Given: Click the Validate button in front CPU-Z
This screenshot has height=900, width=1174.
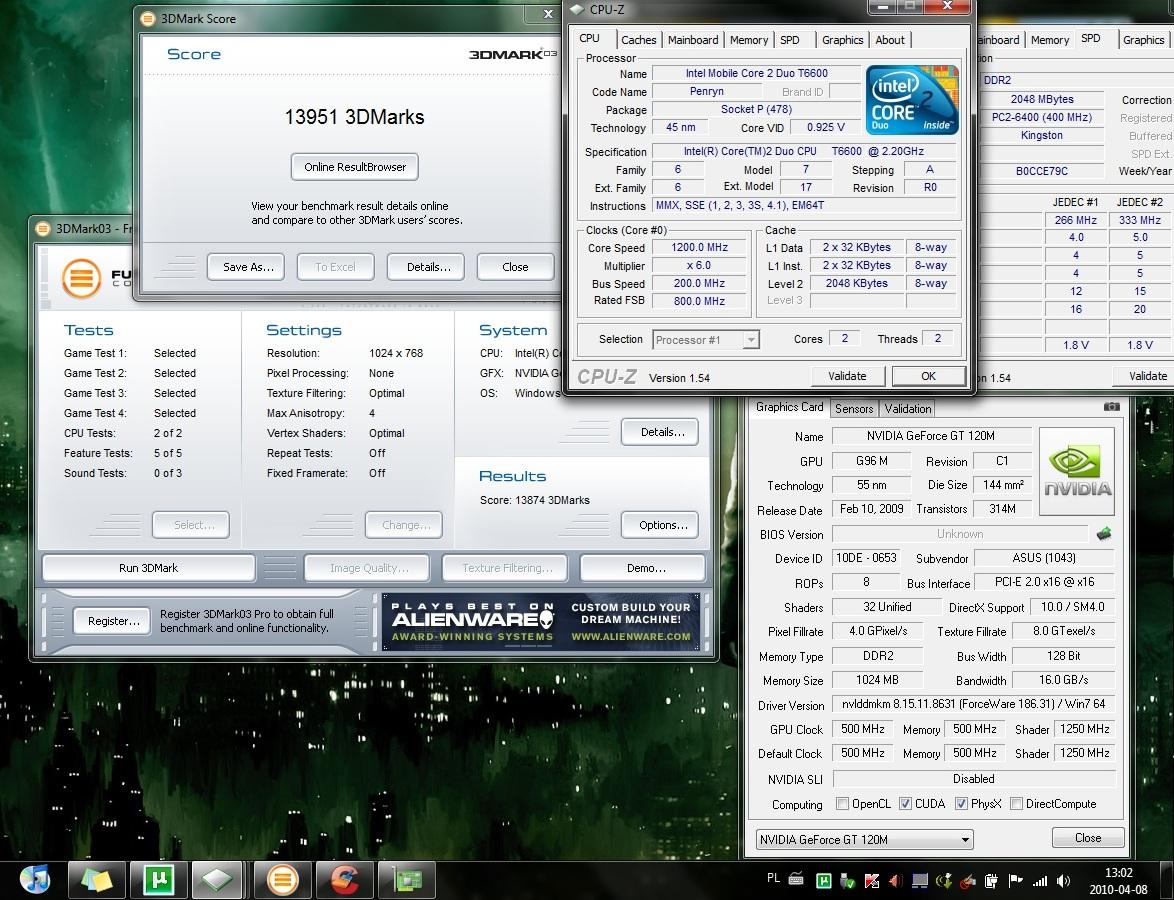Looking at the screenshot, I should tap(847, 376).
